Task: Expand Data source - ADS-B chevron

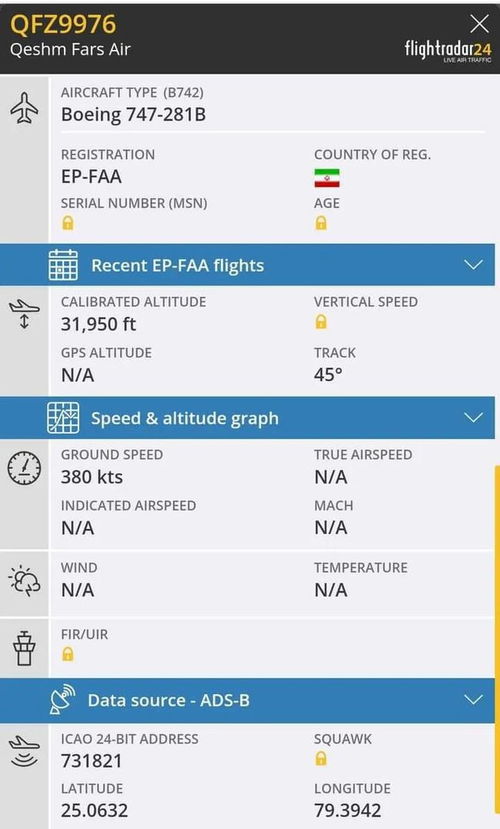Action: click(x=473, y=699)
